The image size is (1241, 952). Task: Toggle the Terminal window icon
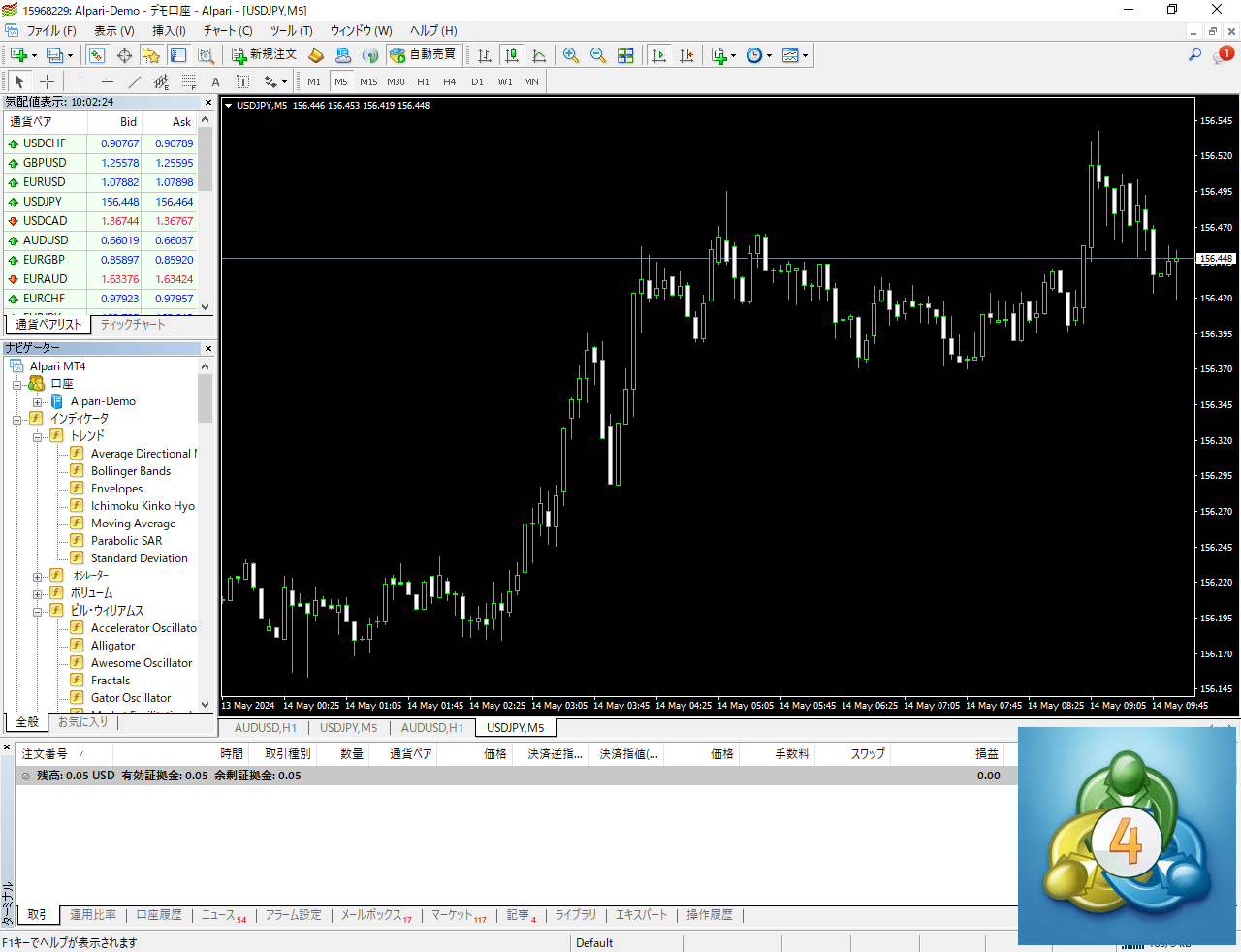click(178, 55)
